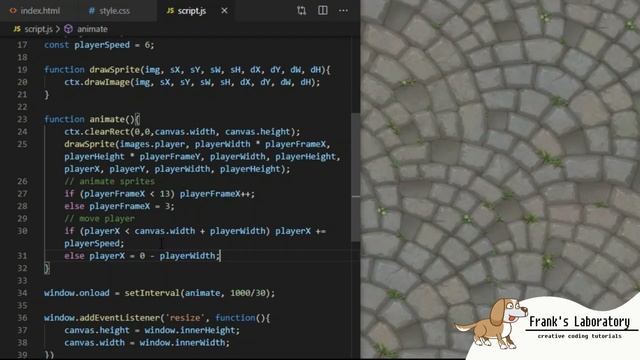
Task: Click the 'function animate()' declaration
Action: pos(92,119)
